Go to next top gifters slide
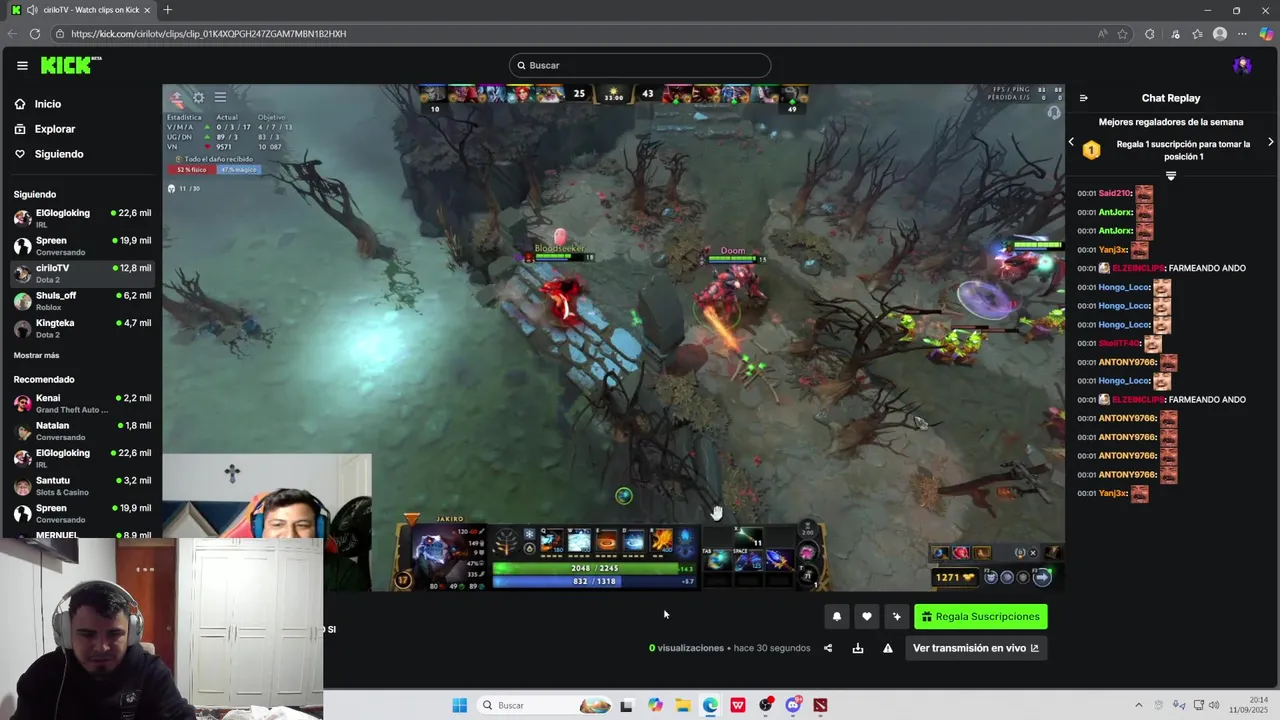The height and width of the screenshot is (720, 1280). [x=1270, y=142]
